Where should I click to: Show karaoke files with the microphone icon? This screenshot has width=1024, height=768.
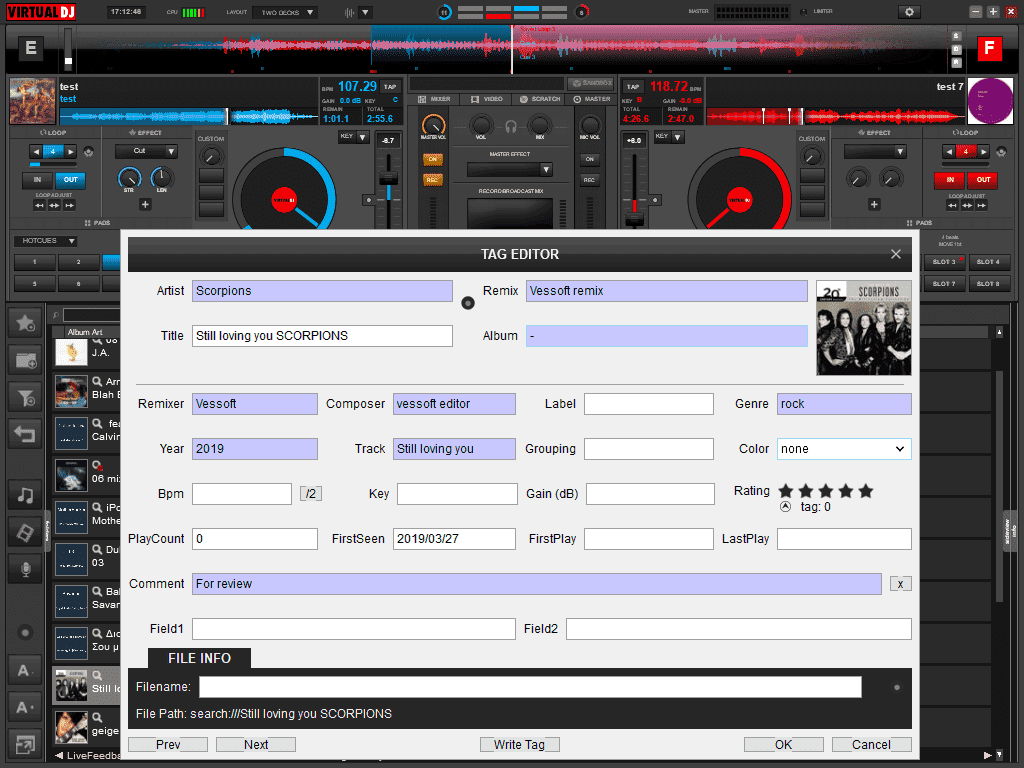coord(25,569)
